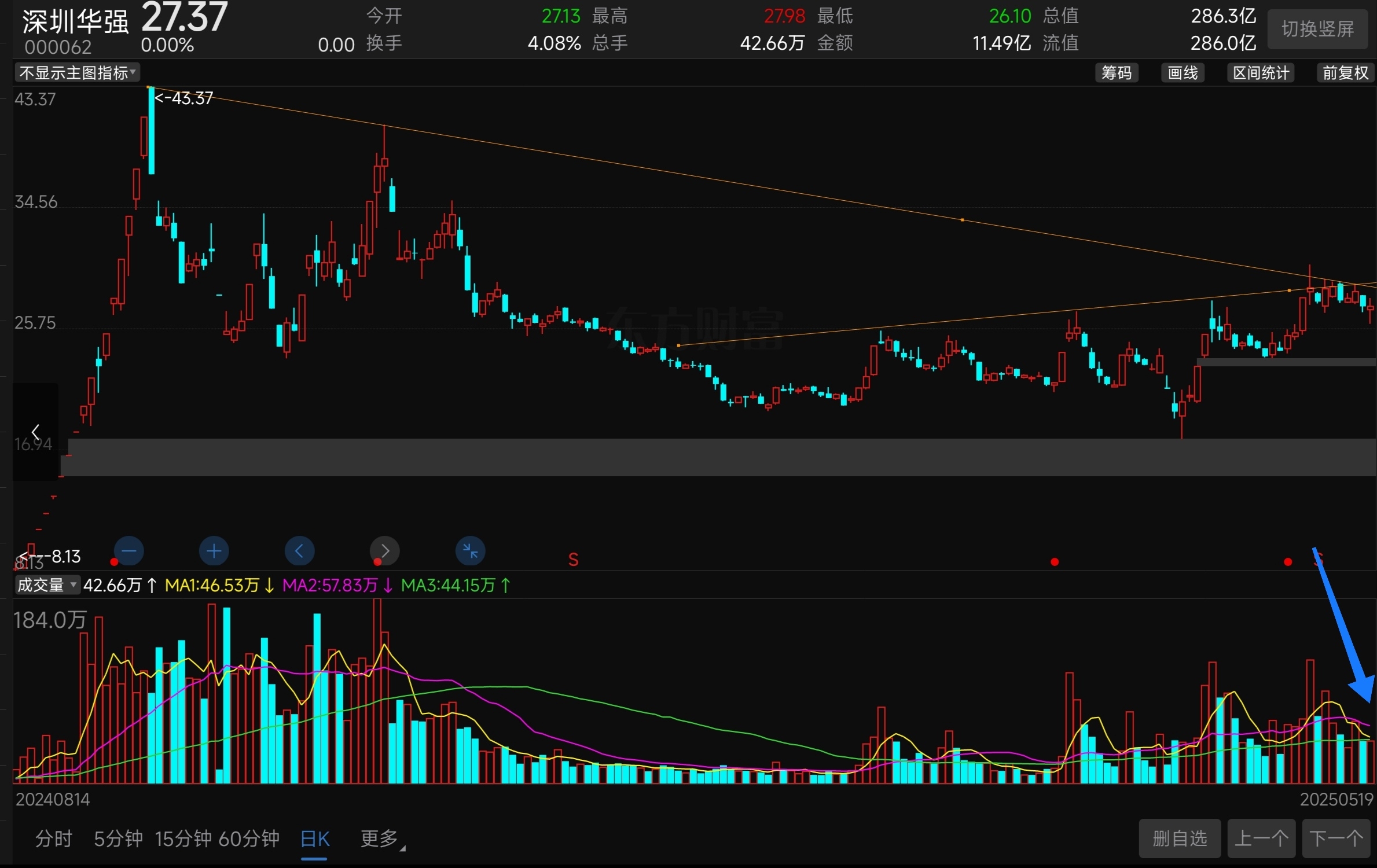This screenshot has height=868, width=1377.
Task: Click the 34.56 price axis label
Action: [x=36, y=201]
